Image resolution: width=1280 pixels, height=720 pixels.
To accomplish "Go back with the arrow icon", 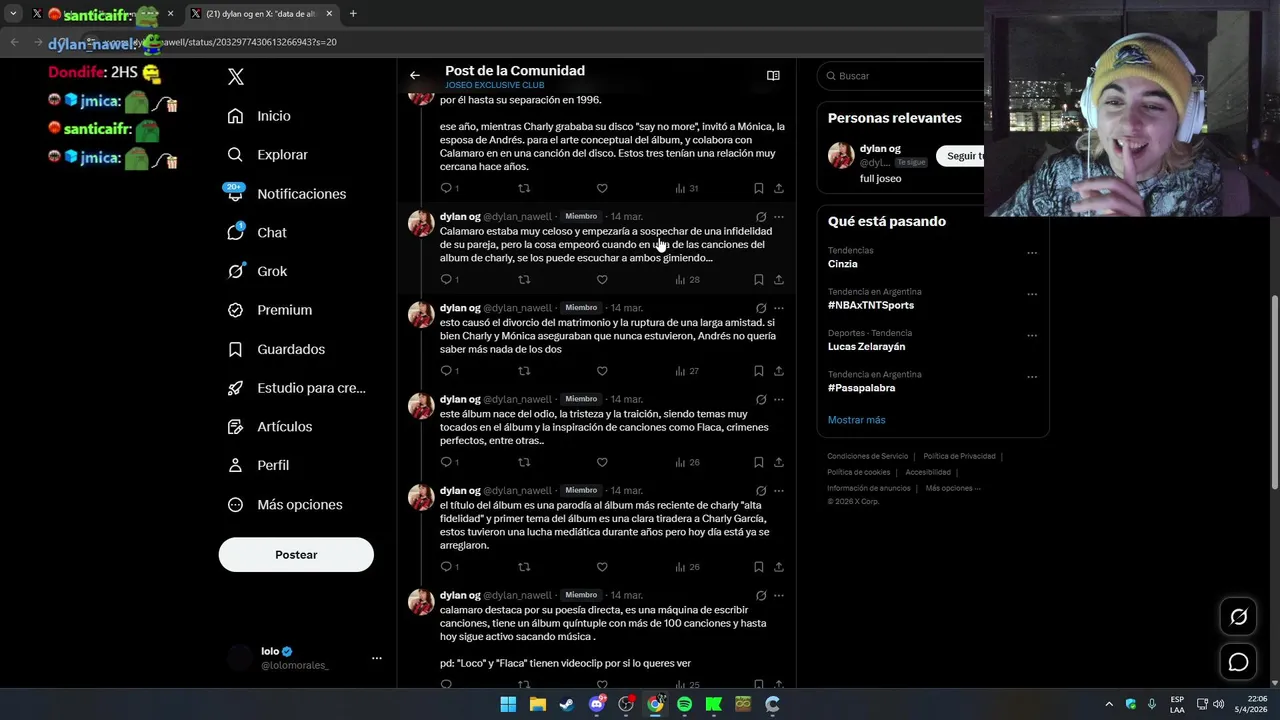I will [x=415, y=75].
